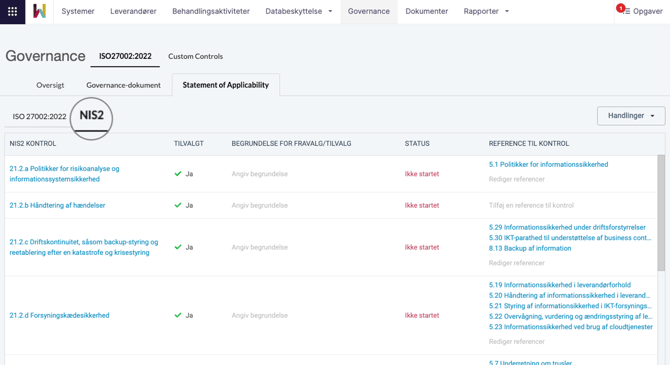
Task: Click Rediger referencer for 21.2.d row
Action: pyautogui.click(x=517, y=341)
